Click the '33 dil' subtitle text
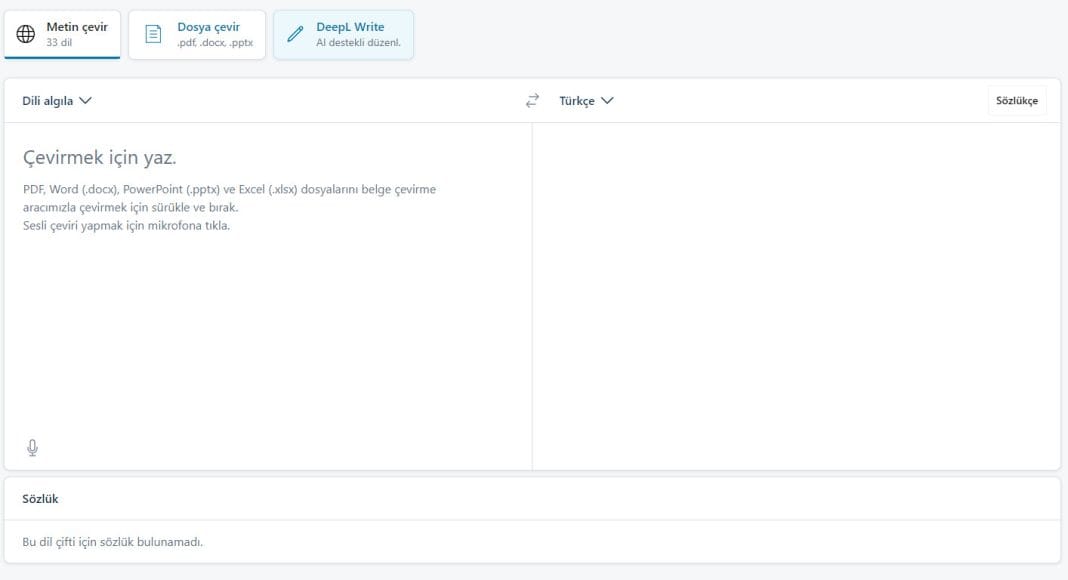The height and width of the screenshot is (580, 1068). point(58,43)
